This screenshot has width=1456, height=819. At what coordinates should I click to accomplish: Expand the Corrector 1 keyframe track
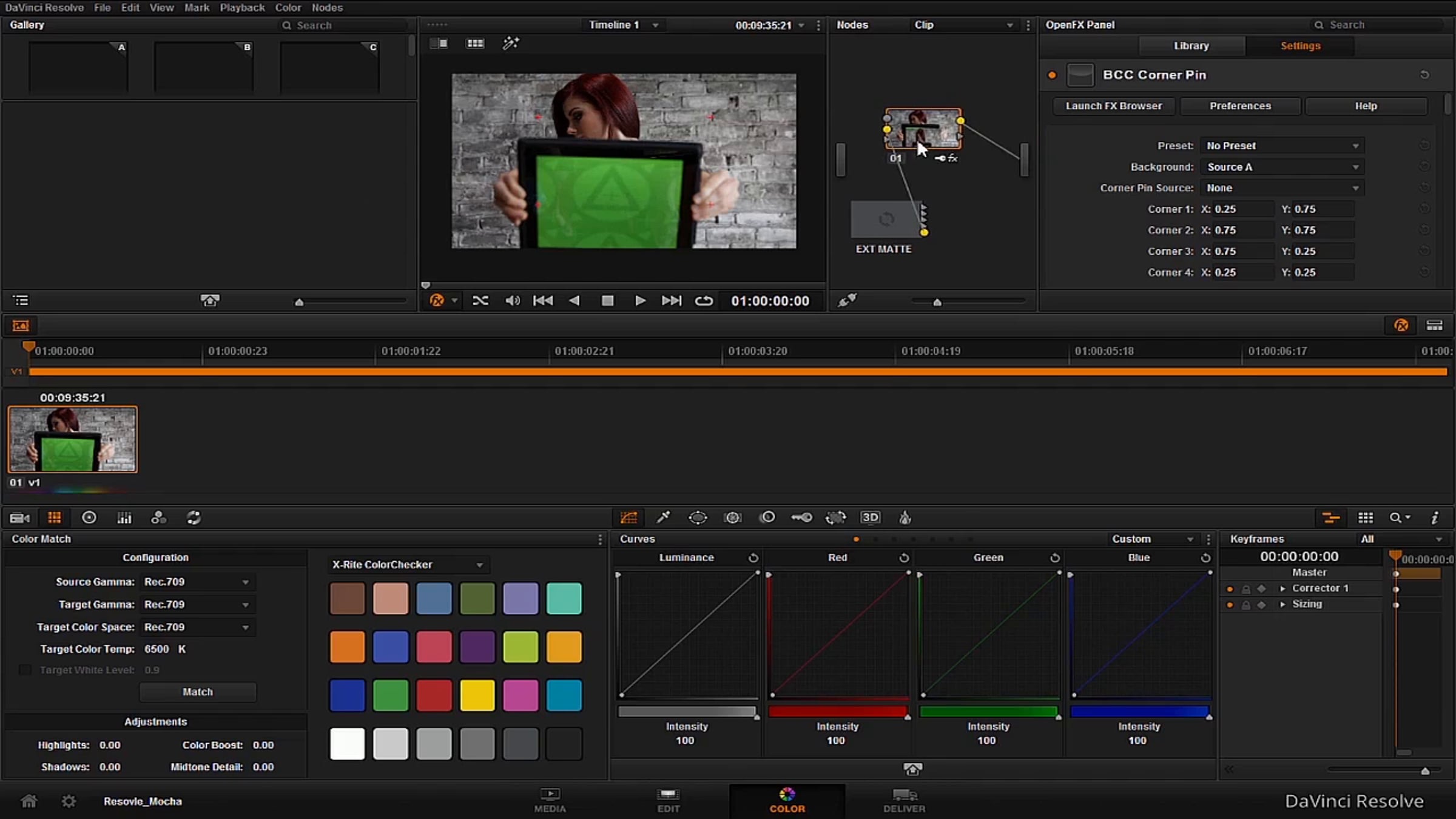tap(1282, 588)
